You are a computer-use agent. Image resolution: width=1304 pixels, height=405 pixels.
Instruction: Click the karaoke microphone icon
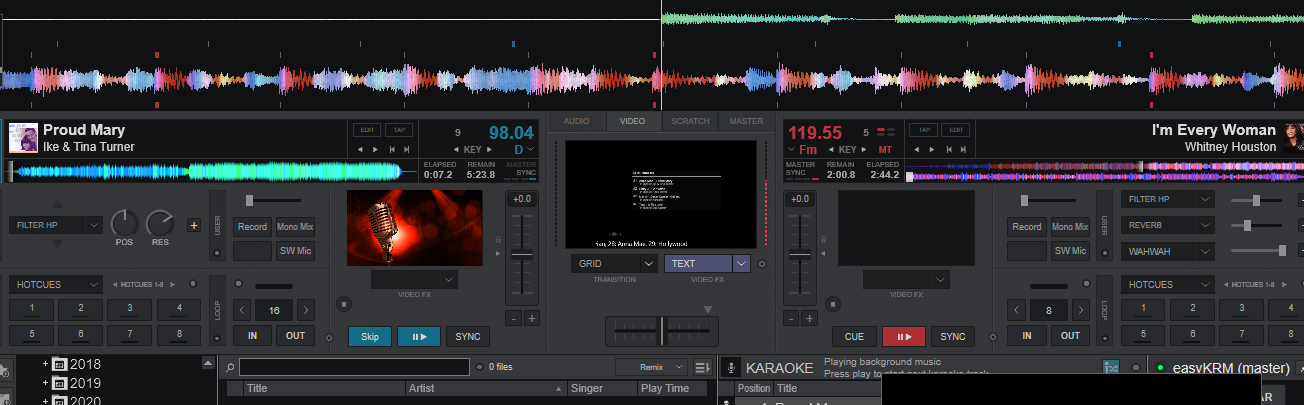click(731, 368)
